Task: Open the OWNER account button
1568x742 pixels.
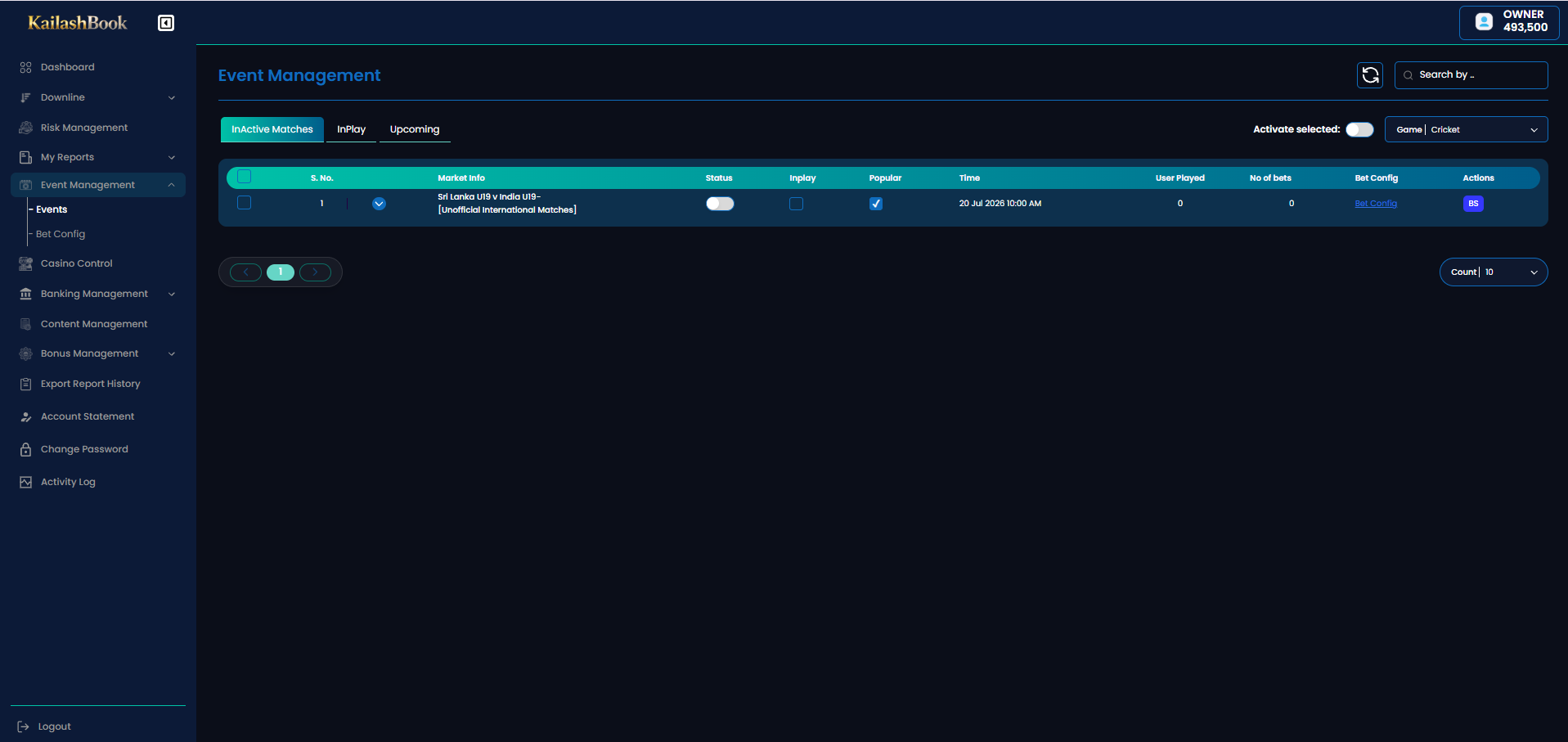Action: point(1509,22)
